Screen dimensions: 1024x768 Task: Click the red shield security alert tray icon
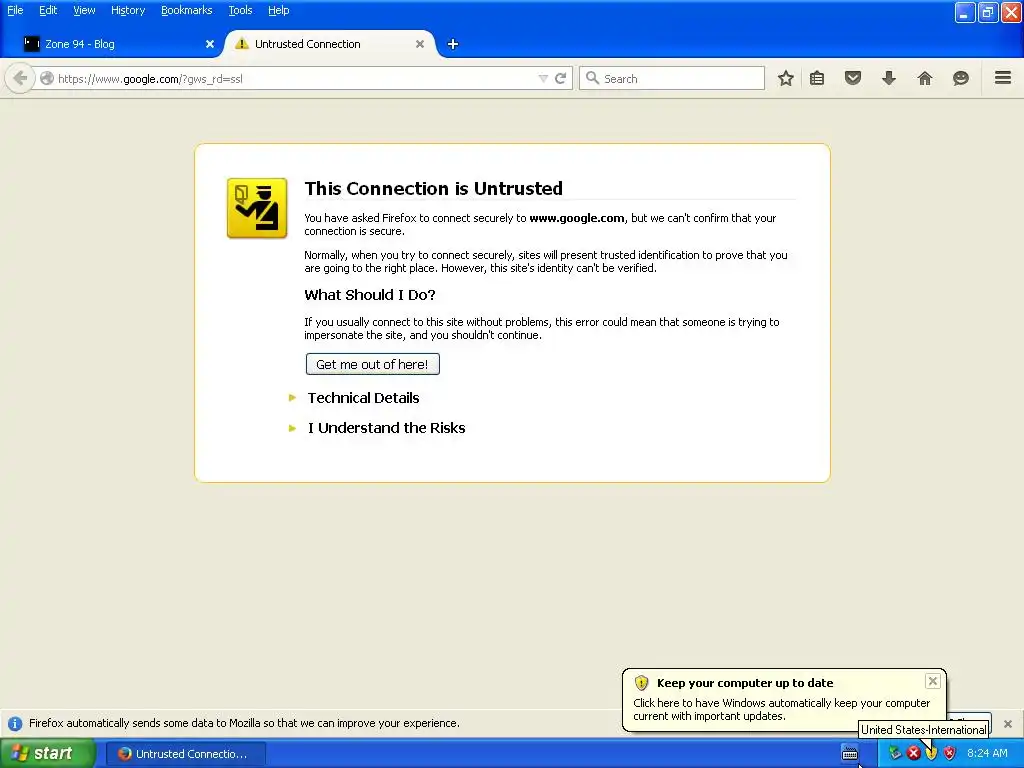[x=950, y=754]
